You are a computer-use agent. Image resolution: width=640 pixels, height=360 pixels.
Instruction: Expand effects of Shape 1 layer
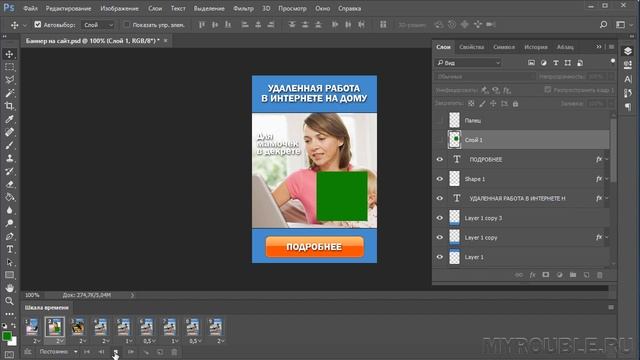click(607, 179)
